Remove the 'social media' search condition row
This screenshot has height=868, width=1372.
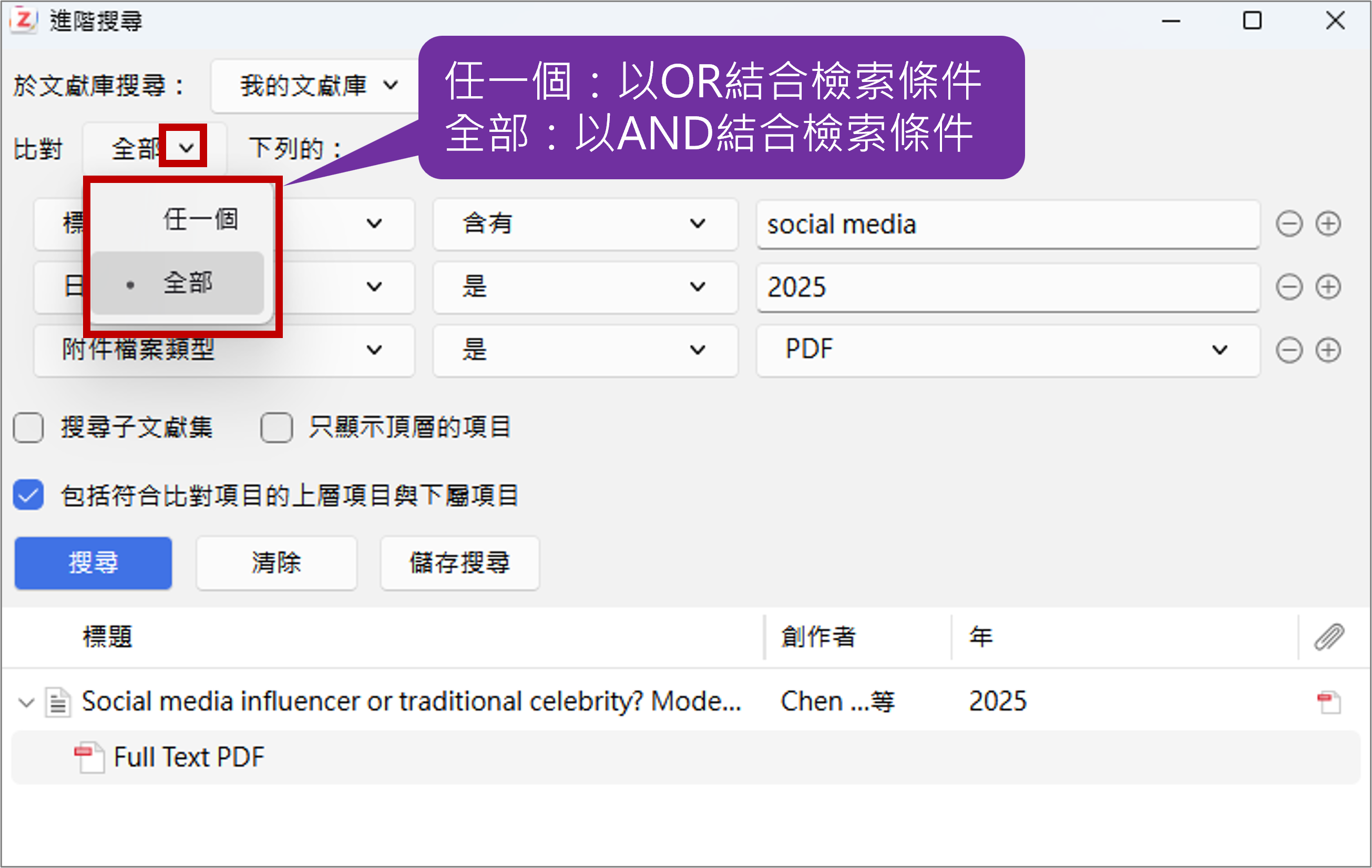tap(1289, 224)
